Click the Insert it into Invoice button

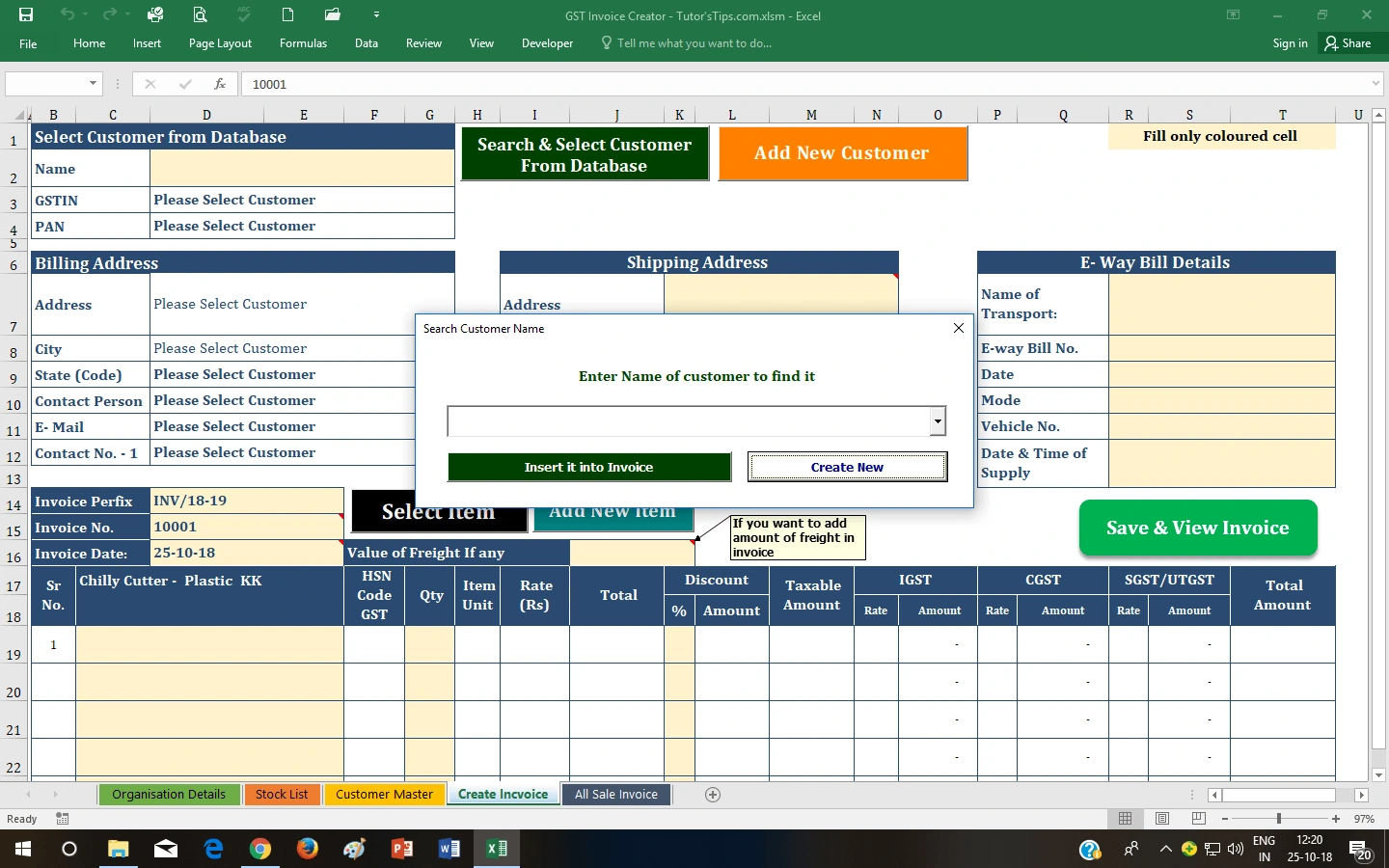pyautogui.click(x=589, y=467)
